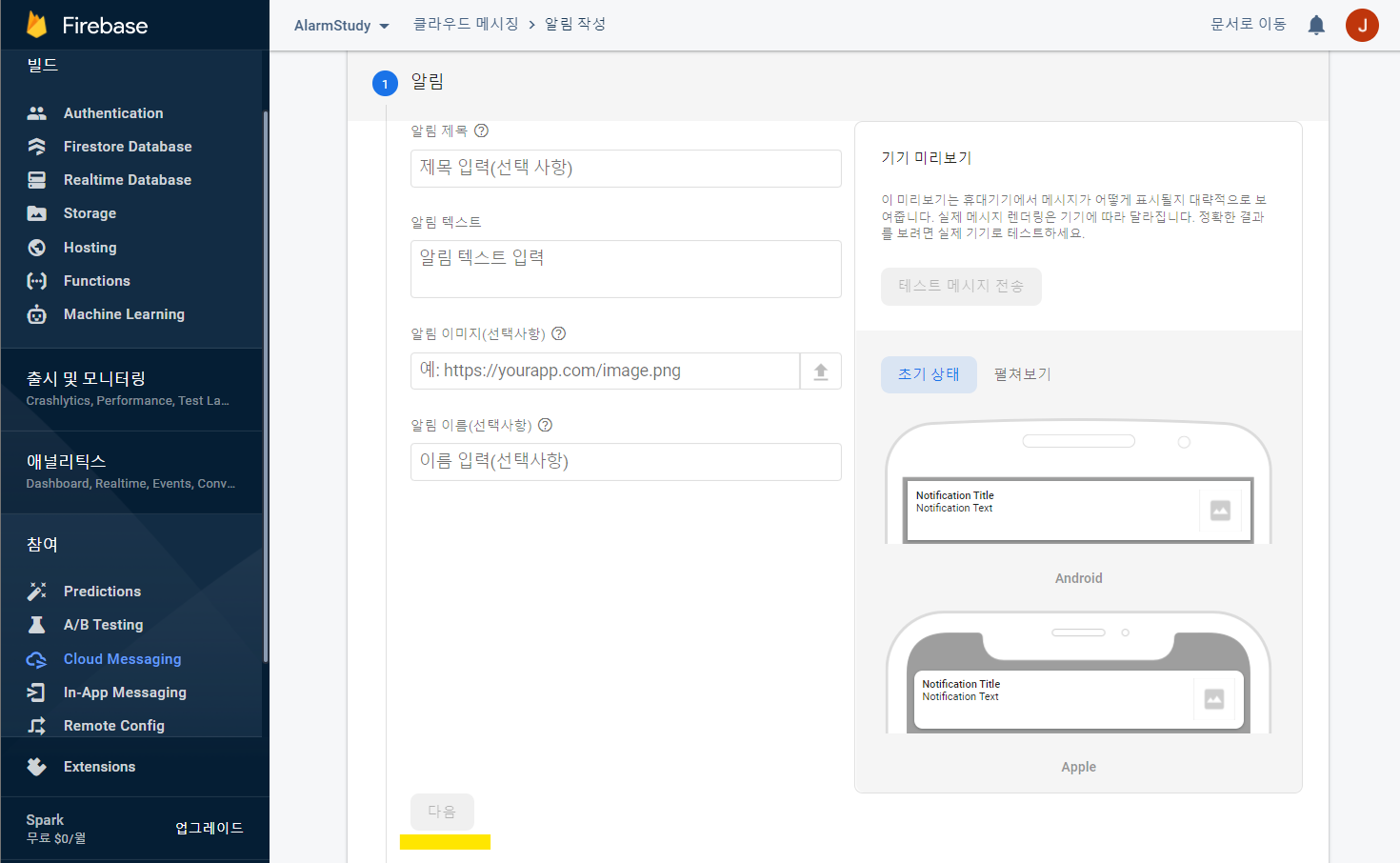The image size is (1400, 863).
Task: Go to 문서로 이동 link
Action: click(1248, 25)
